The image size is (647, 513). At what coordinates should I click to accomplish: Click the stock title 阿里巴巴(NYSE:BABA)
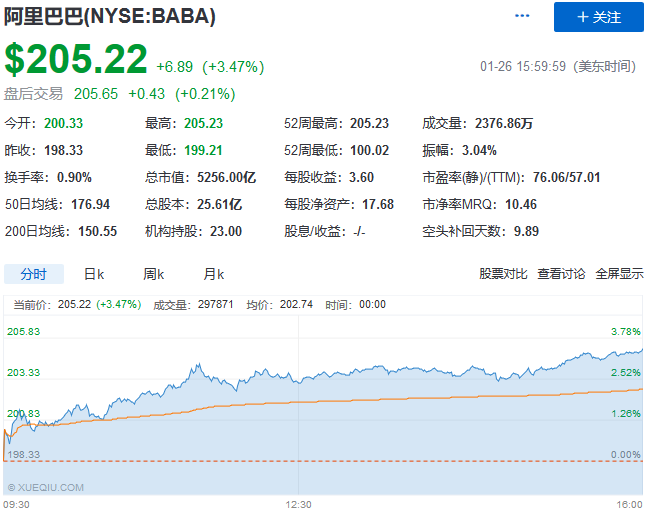click(110, 17)
